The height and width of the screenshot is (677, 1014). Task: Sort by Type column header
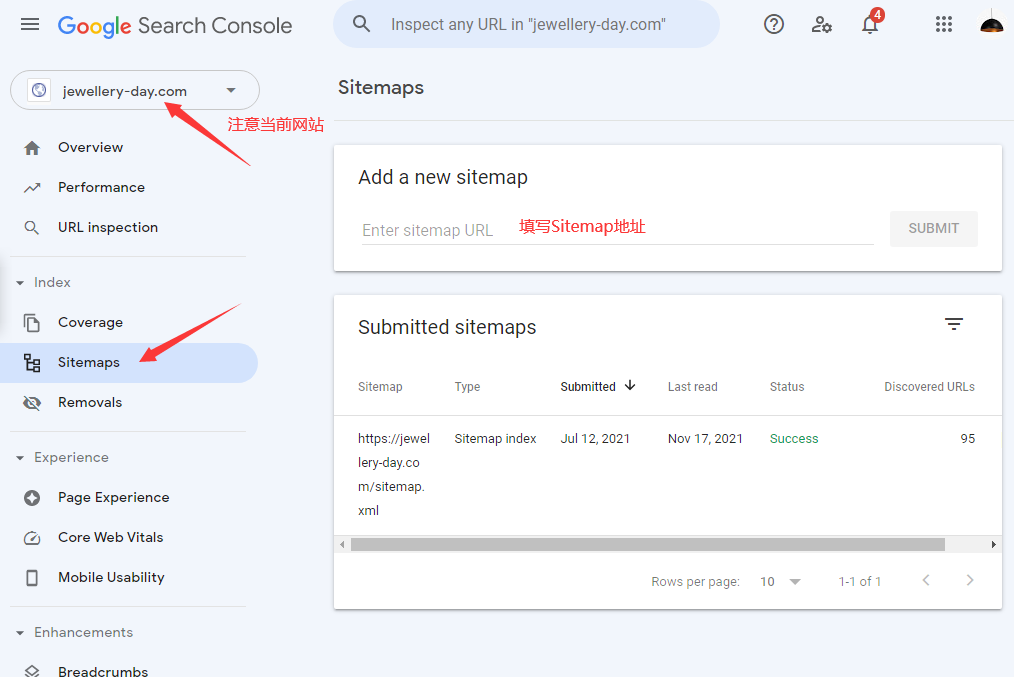click(x=467, y=387)
